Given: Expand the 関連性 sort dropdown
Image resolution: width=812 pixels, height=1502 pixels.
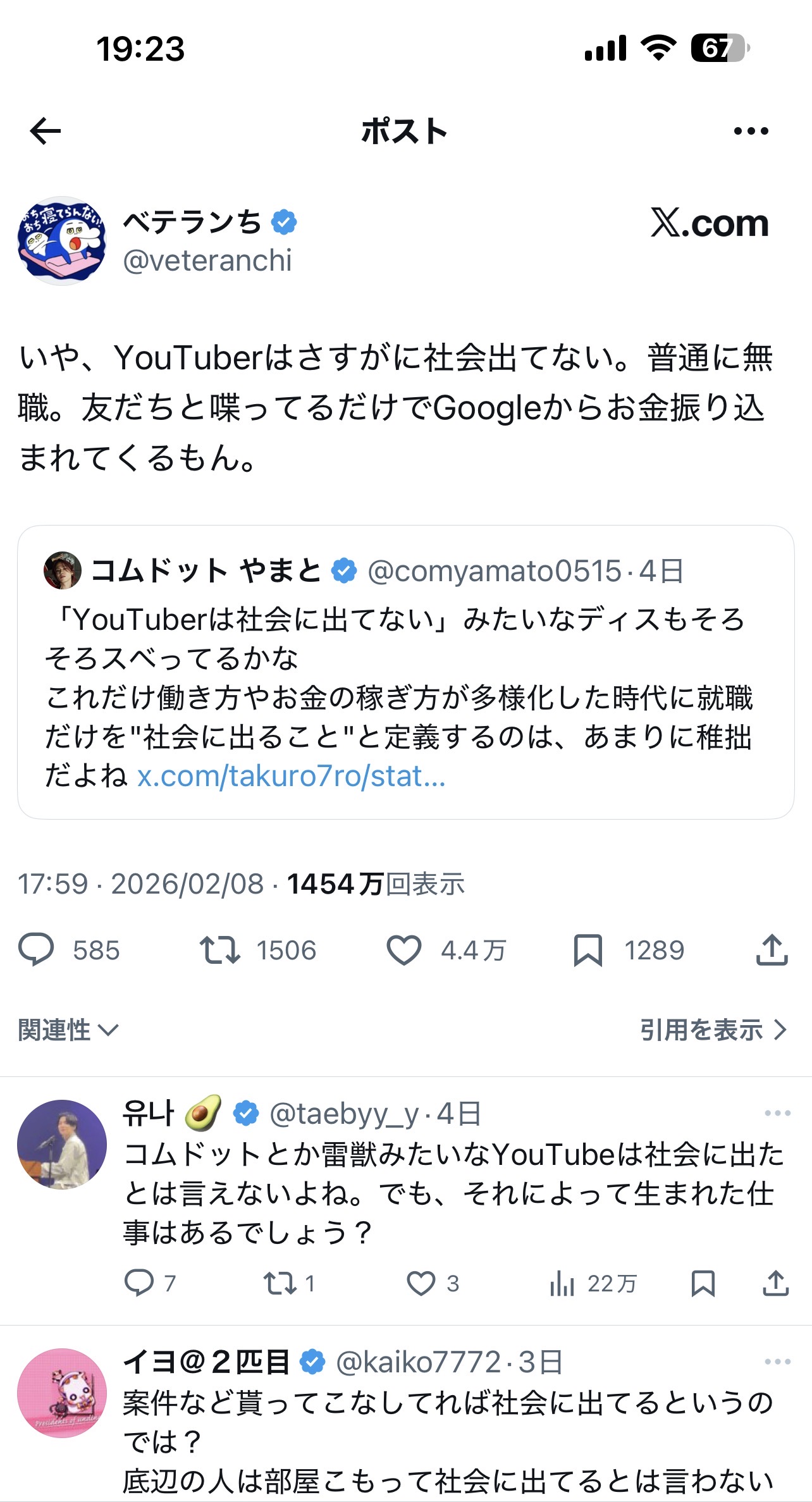Looking at the screenshot, I should (x=68, y=1030).
